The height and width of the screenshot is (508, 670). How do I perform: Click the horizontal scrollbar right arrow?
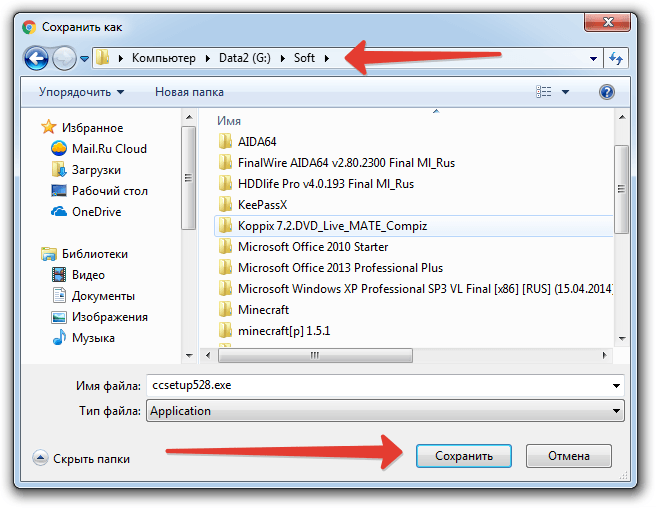pos(604,355)
